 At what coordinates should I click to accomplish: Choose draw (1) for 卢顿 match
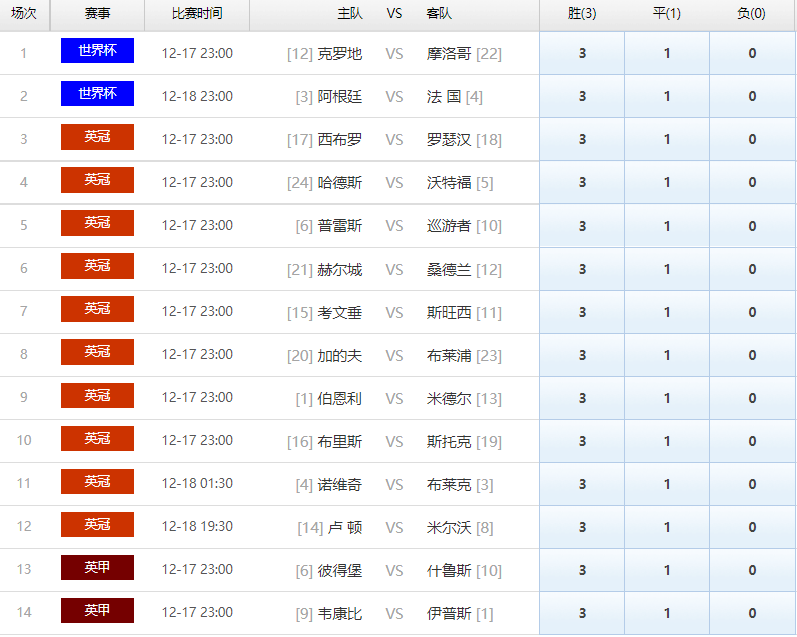[x=667, y=527]
